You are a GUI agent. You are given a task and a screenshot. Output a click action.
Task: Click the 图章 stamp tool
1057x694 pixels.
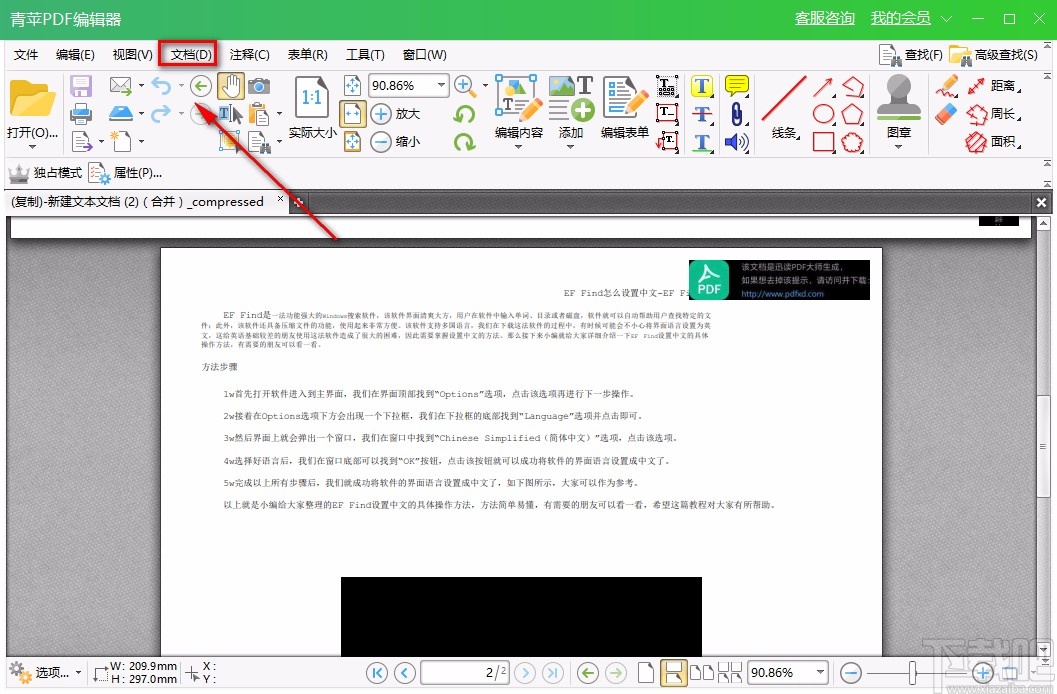(x=899, y=106)
